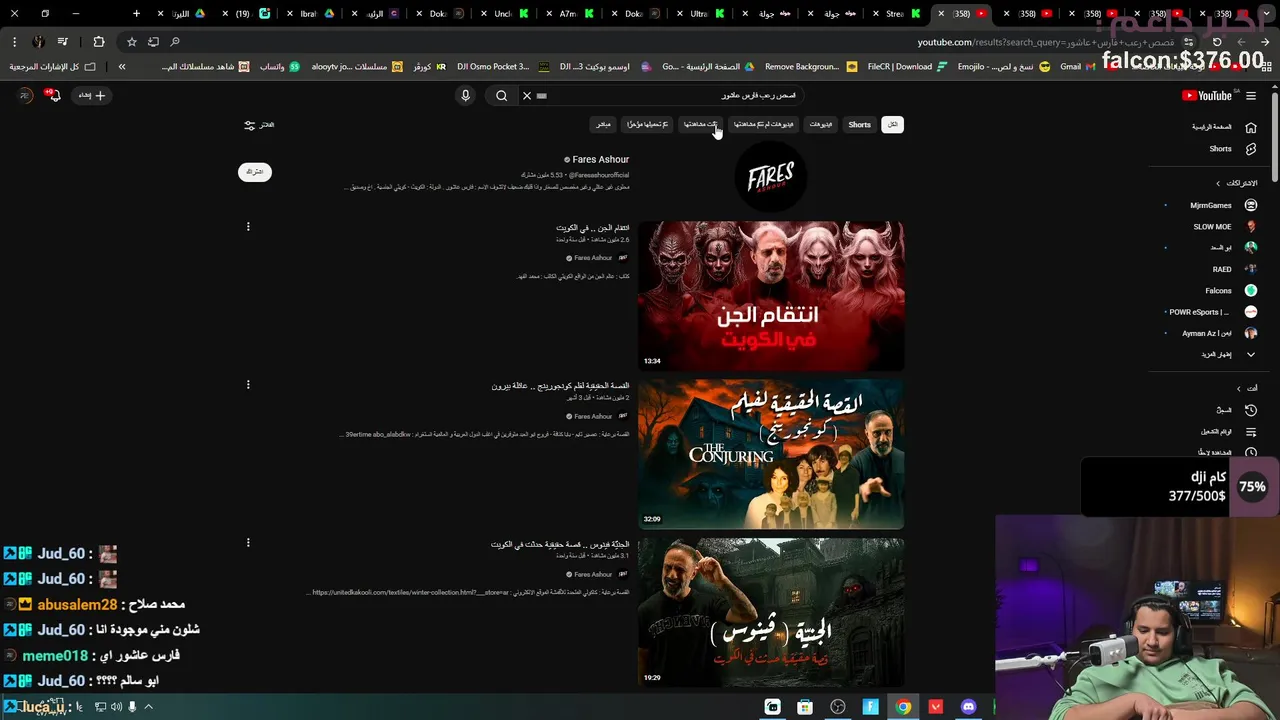Expand the You section header arrow
Viewport: 1280px width, 720px height.
(1238, 388)
